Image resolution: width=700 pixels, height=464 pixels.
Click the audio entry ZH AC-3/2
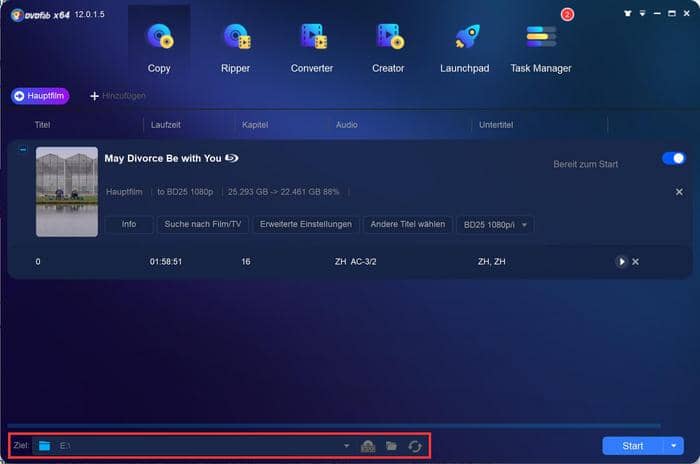[355, 262]
